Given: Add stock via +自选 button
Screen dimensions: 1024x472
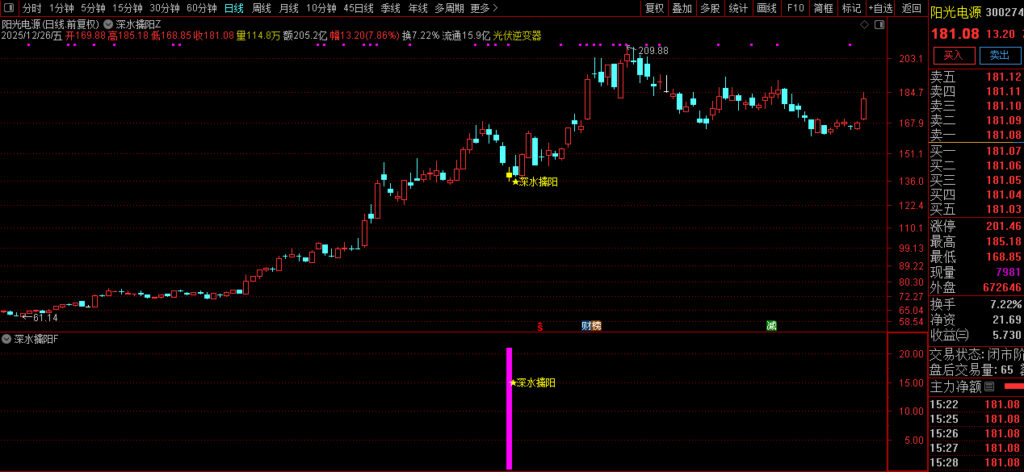Looking at the screenshot, I should [x=881, y=8].
